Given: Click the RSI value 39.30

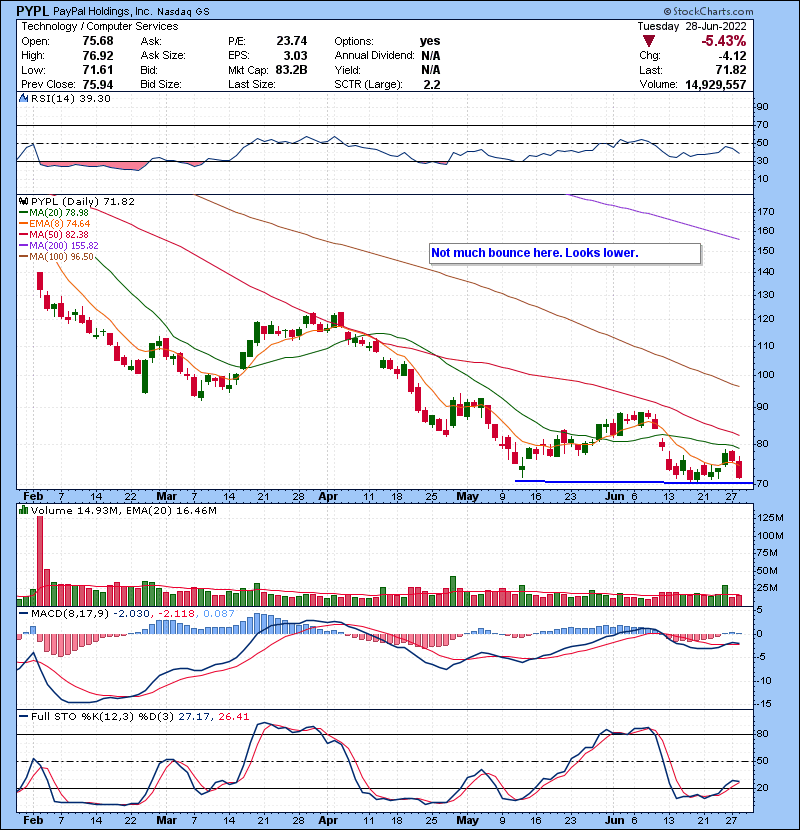Looking at the screenshot, I should click(x=96, y=98).
